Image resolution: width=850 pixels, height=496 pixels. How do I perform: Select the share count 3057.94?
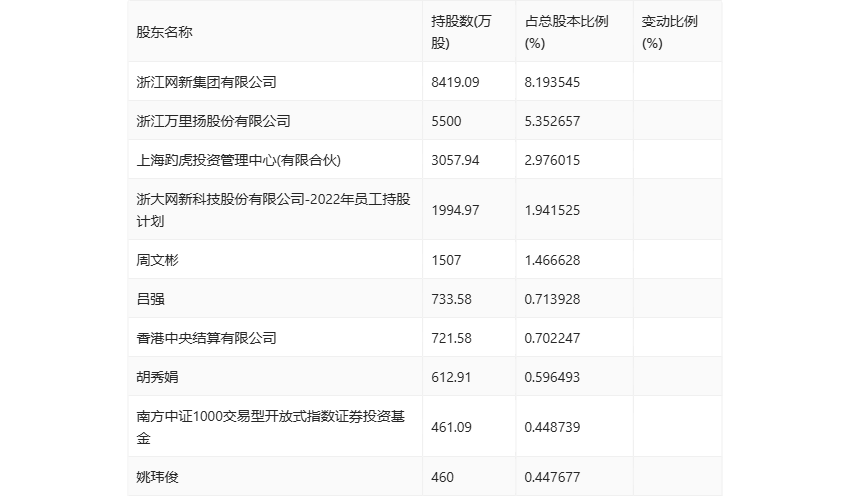click(455, 160)
